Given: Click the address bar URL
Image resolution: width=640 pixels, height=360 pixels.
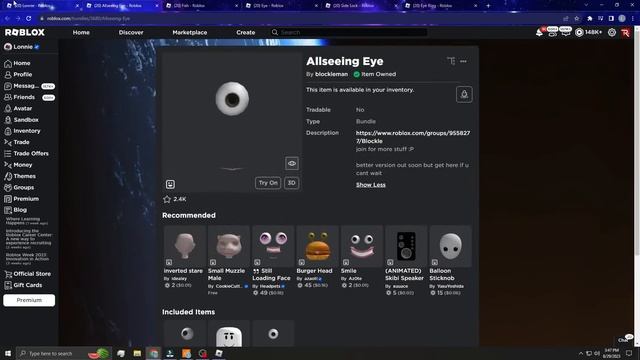Looking at the screenshot, I should tap(88, 18).
